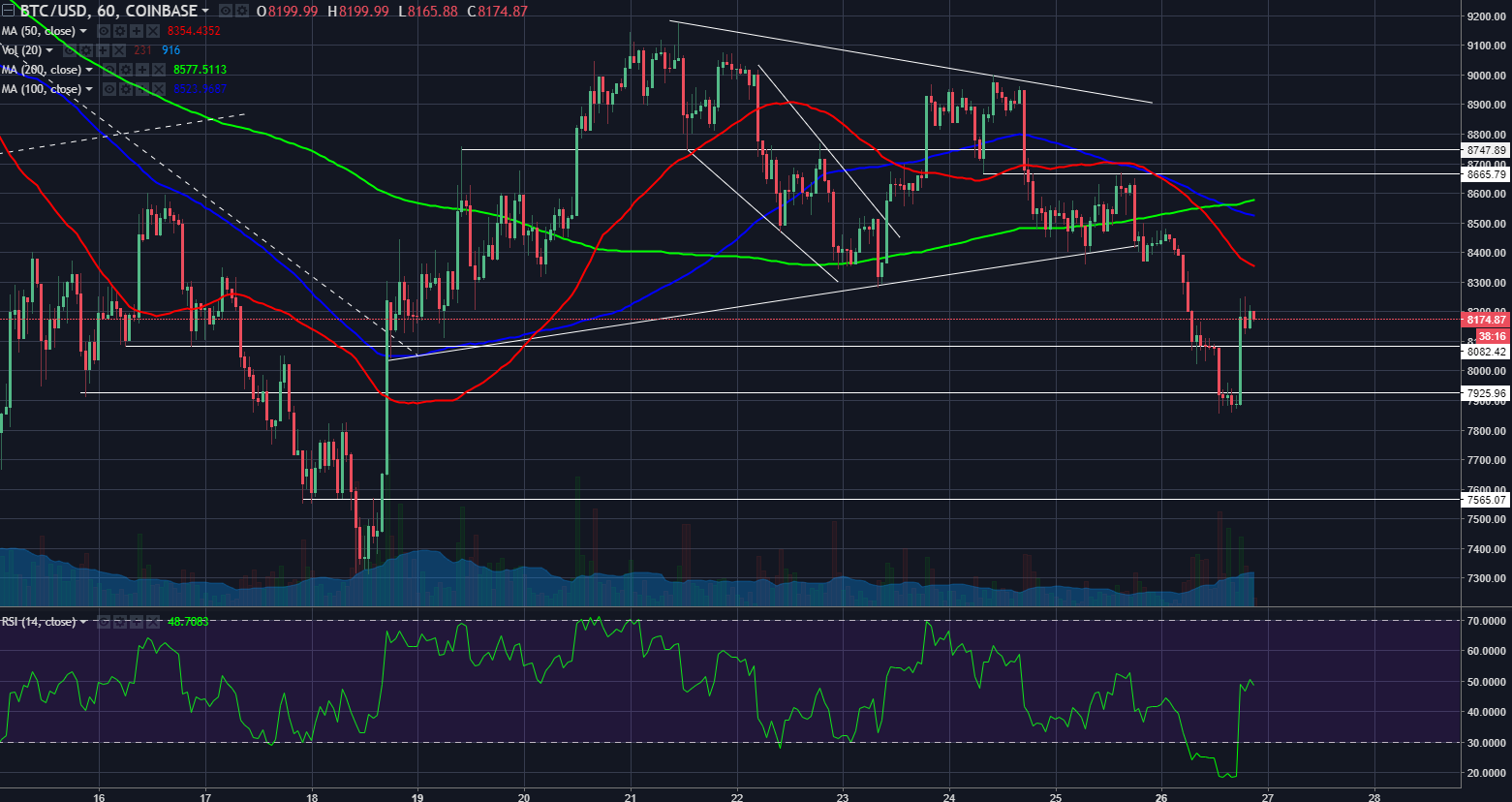
Task: Select the 7925.96 horizontal line price tag
Action: point(1486,394)
